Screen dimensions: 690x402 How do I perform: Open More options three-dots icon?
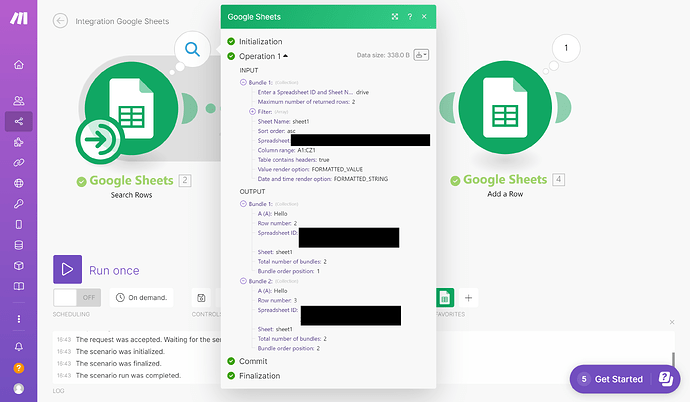click(x=19, y=319)
